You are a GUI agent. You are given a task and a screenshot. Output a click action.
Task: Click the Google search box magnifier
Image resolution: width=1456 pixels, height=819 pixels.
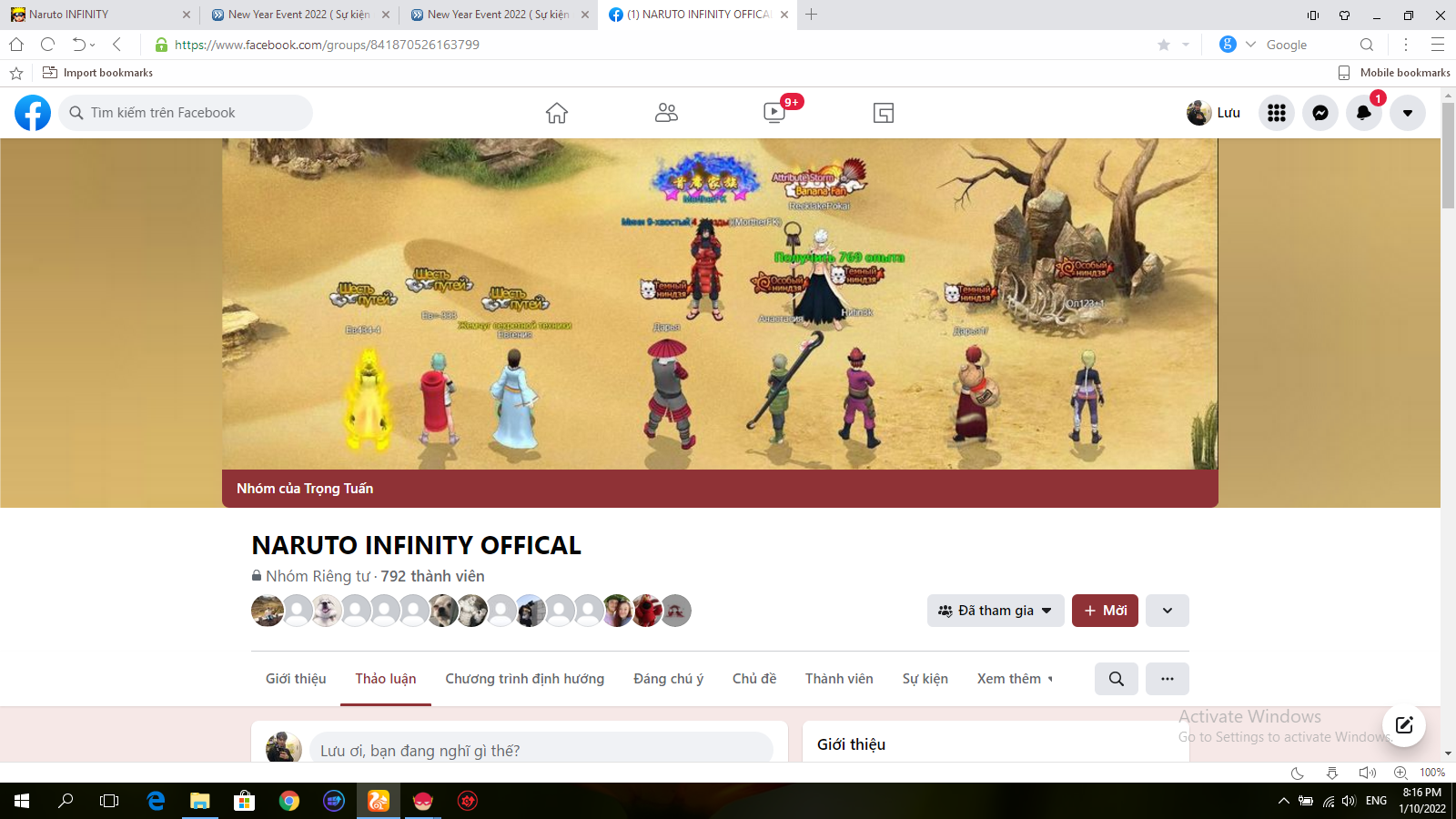click(x=1367, y=45)
